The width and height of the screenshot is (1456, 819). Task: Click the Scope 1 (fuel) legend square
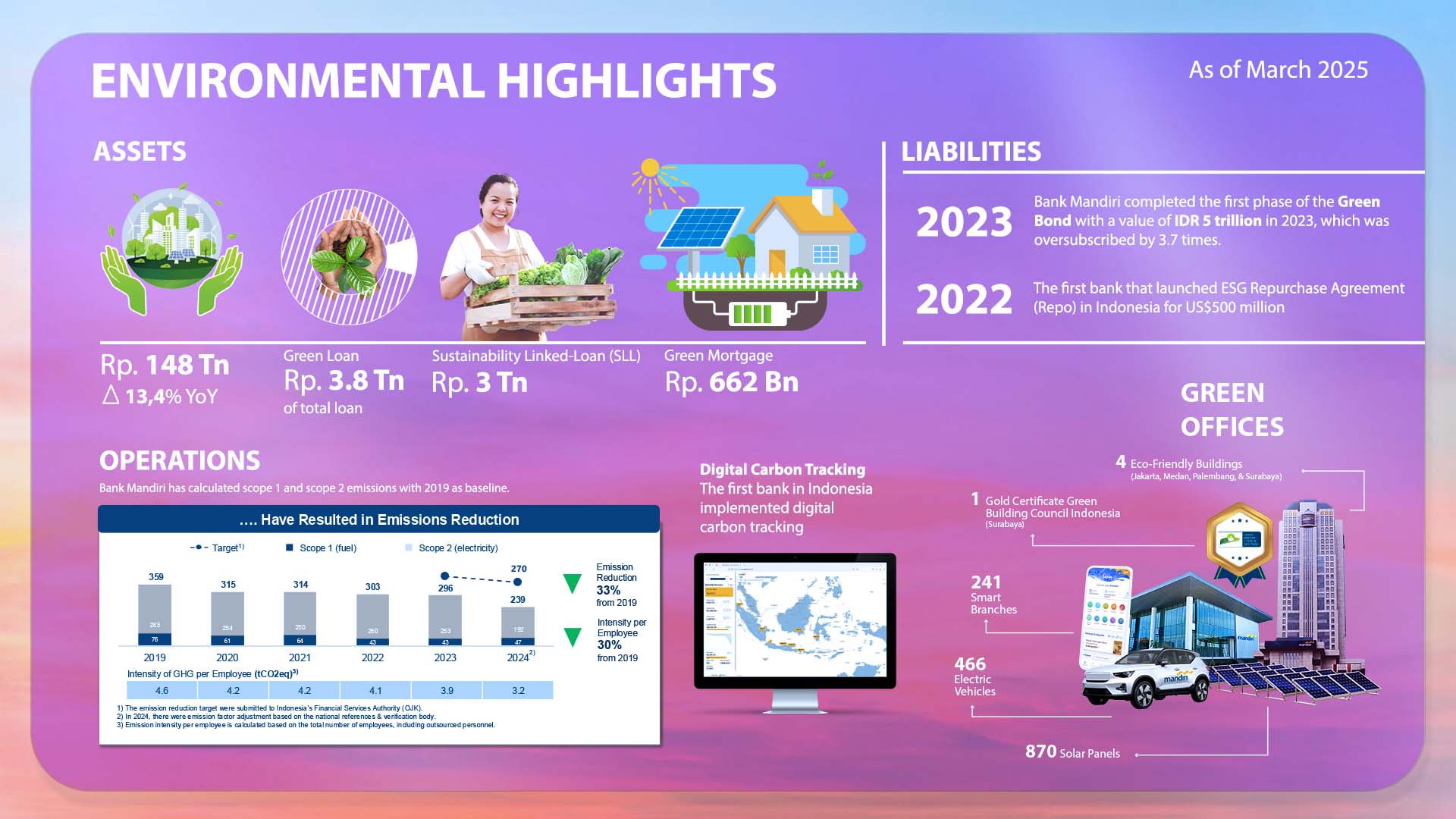(290, 548)
